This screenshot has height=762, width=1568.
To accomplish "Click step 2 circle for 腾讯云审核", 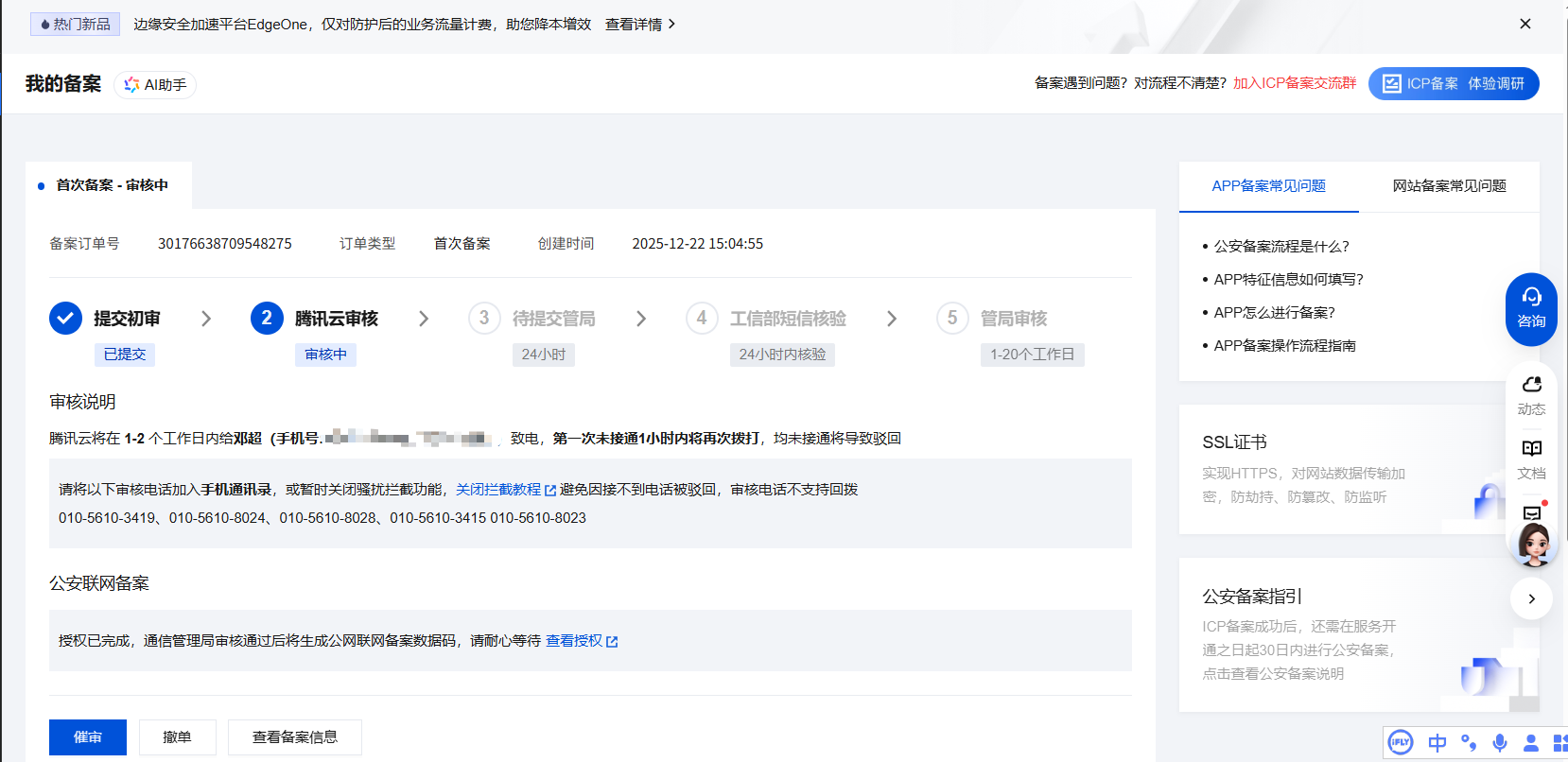I will 267,319.
